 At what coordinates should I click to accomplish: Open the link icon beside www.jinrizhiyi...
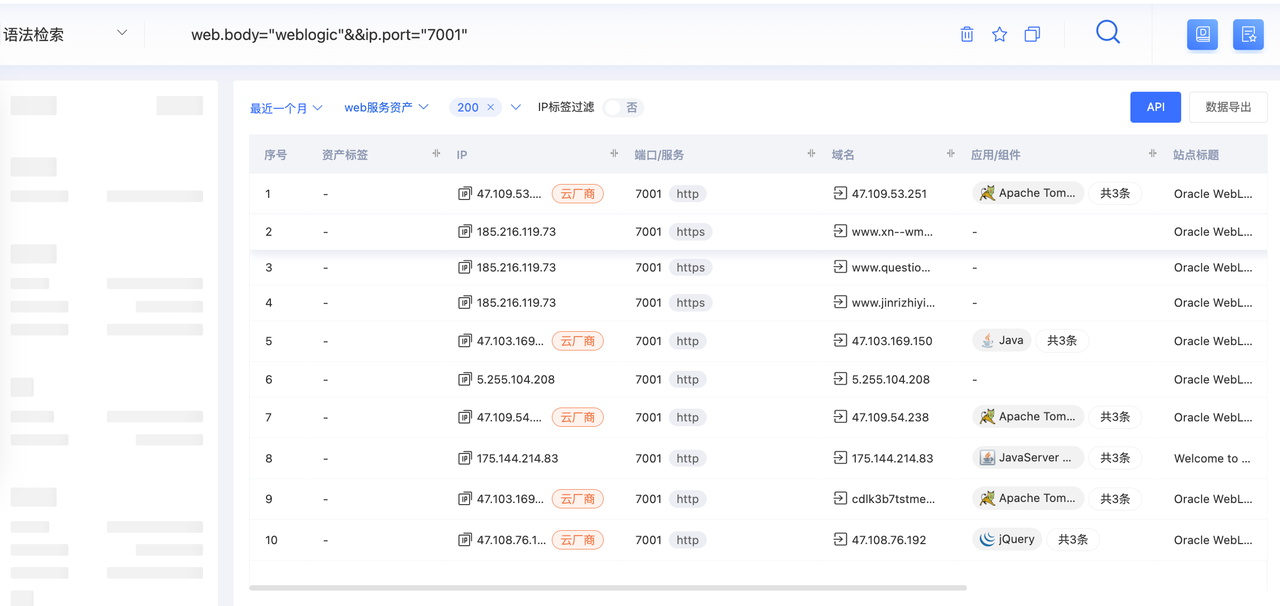pos(840,302)
